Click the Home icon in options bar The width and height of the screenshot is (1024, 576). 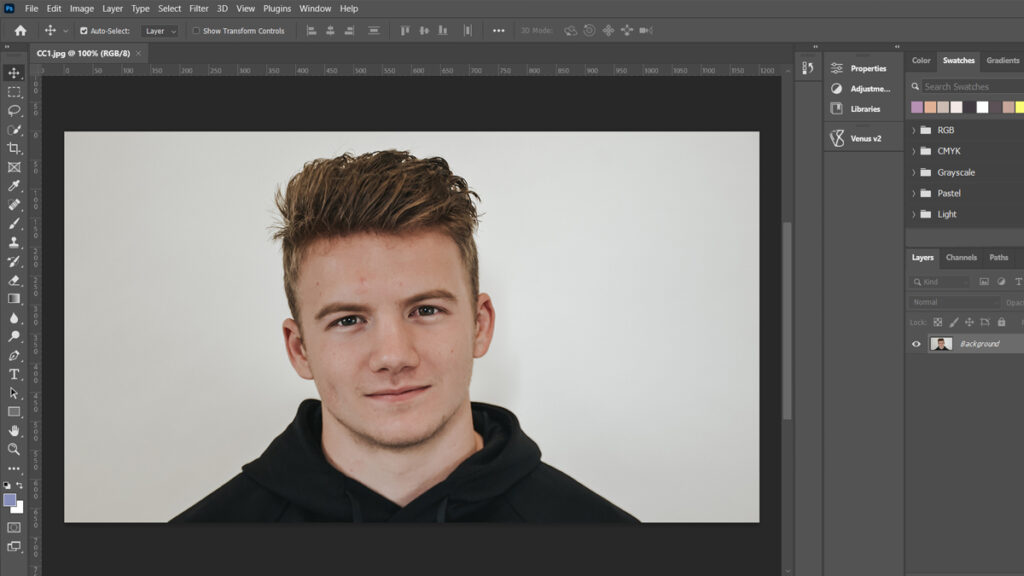[x=20, y=31]
